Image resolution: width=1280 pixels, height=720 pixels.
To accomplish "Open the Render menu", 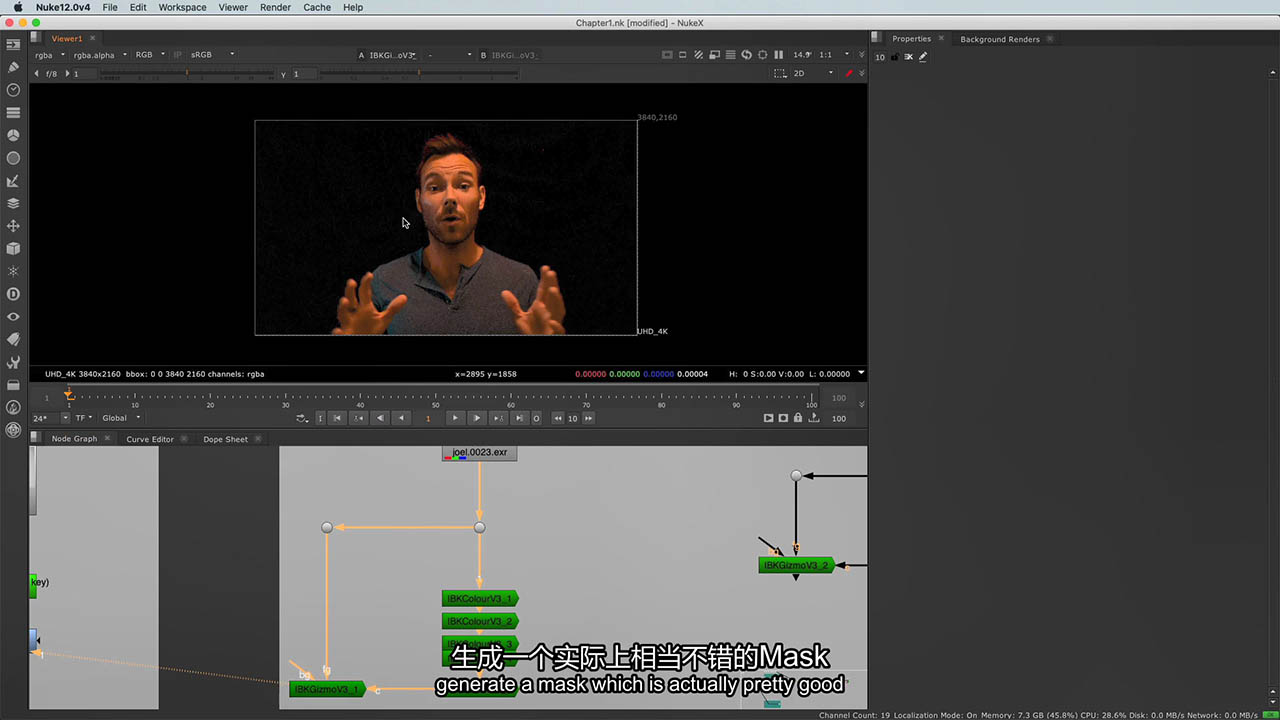I will click(x=275, y=7).
